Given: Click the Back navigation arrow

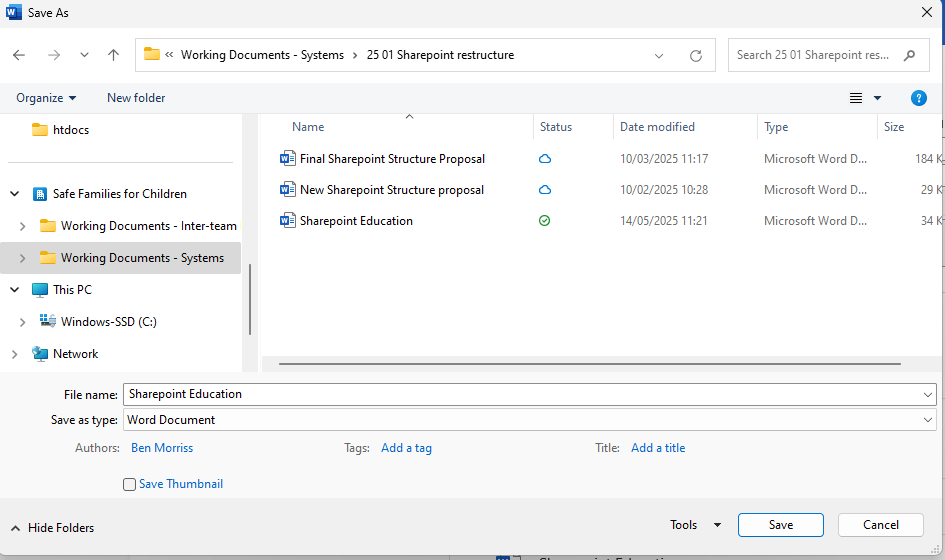Looking at the screenshot, I should 19,56.
